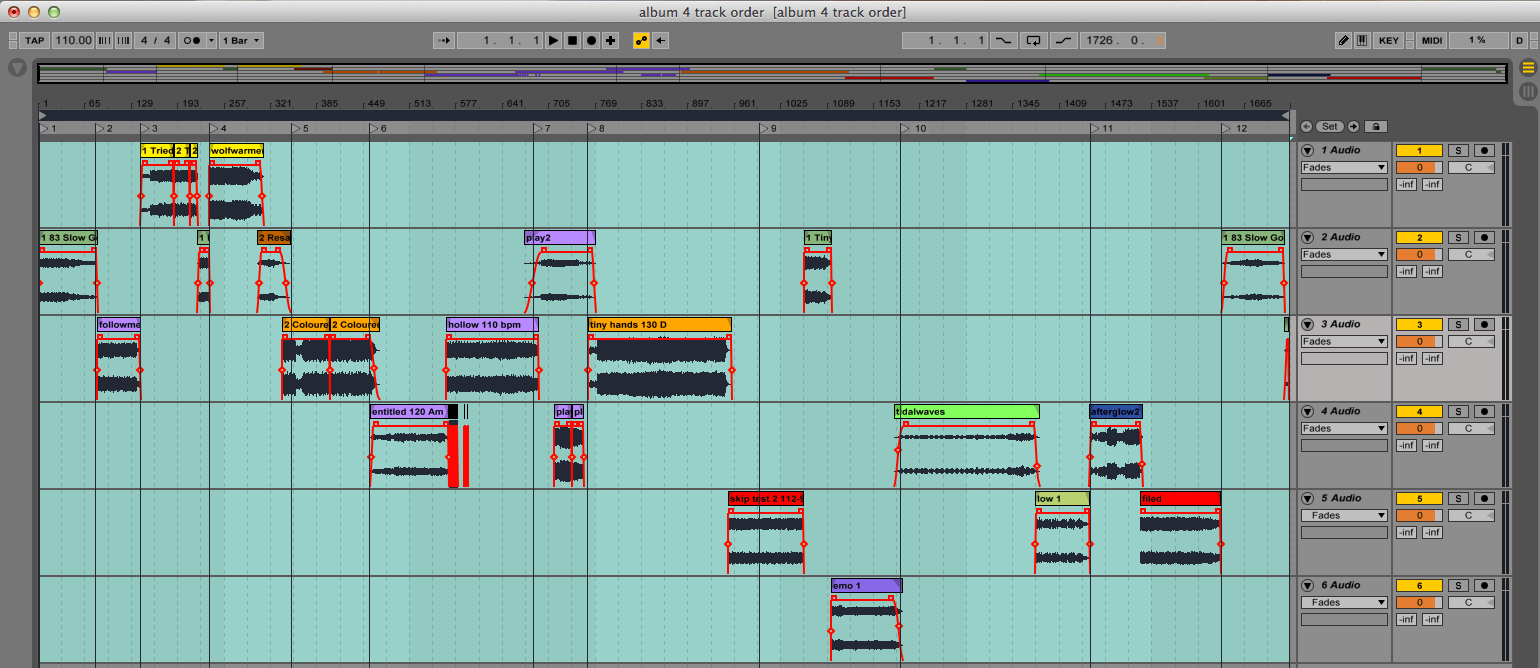Toggle the metronome icon on

[x=193, y=40]
